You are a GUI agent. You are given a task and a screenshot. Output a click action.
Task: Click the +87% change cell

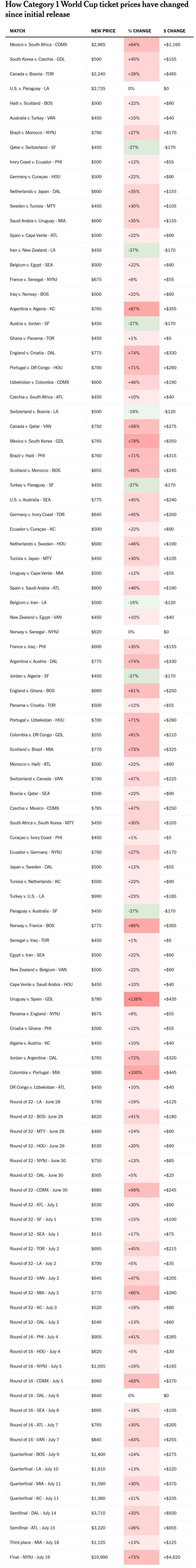point(141,309)
